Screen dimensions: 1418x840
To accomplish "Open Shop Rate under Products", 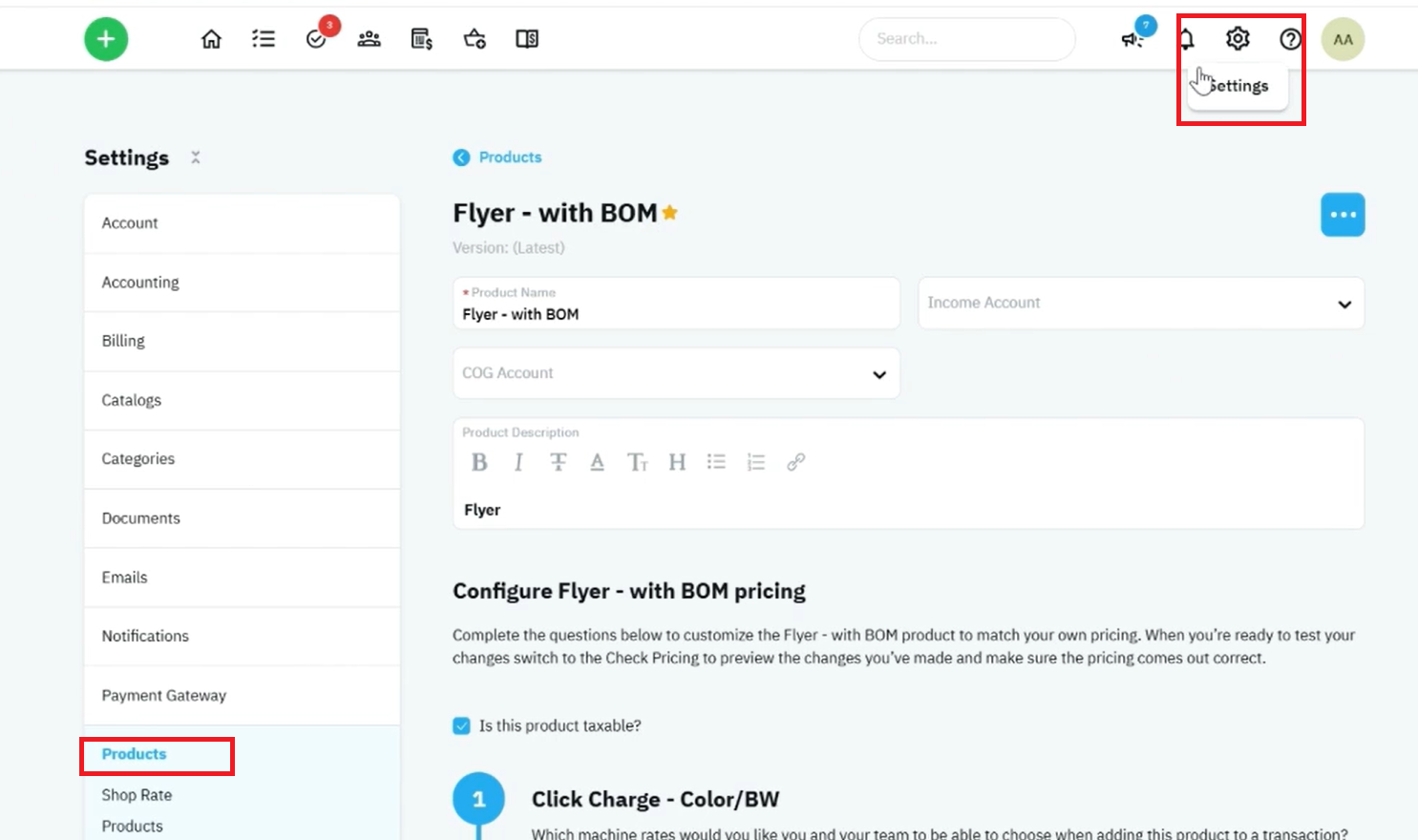I will tap(137, 795).
